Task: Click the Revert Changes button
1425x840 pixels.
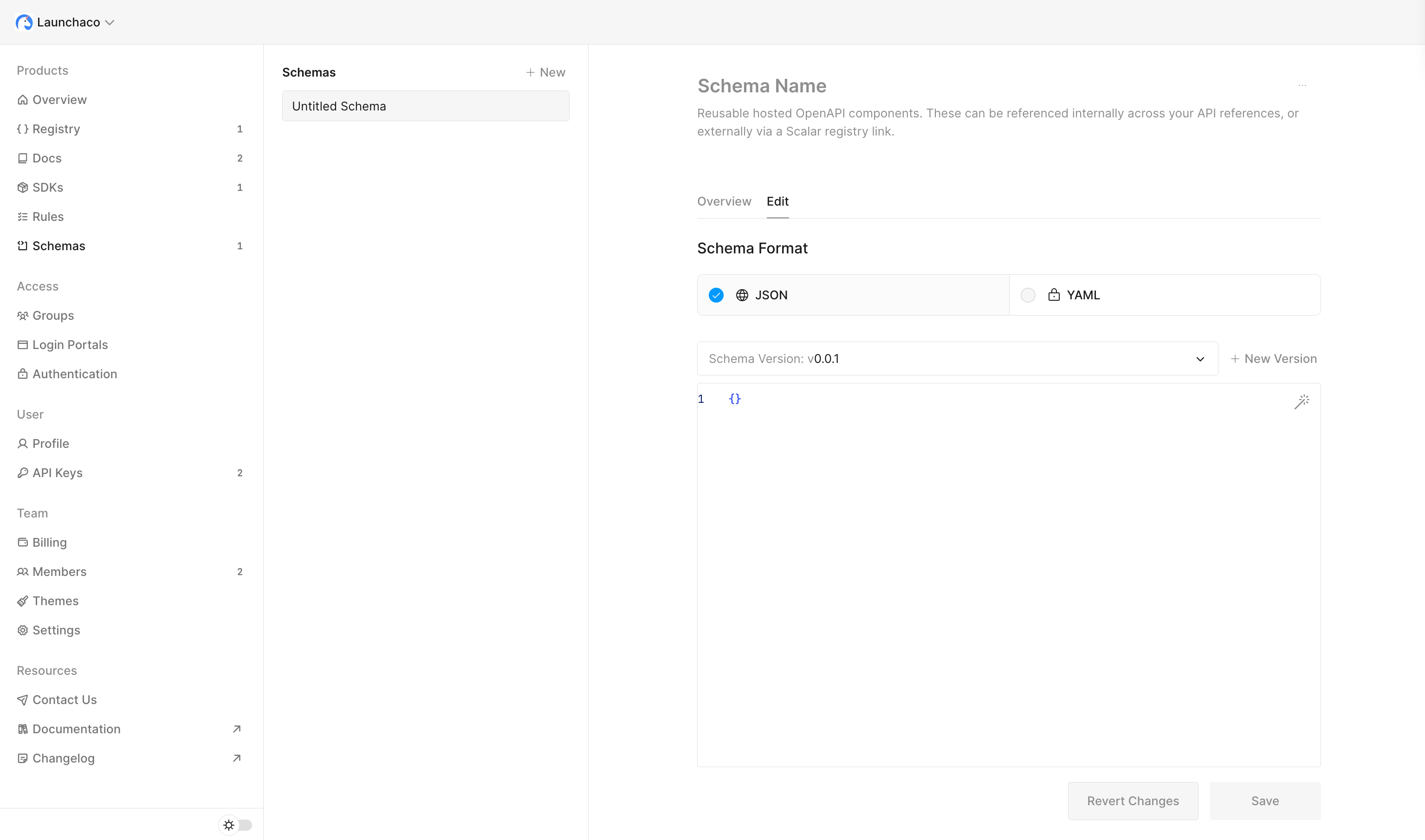Action: click(x=1132, y=801)
